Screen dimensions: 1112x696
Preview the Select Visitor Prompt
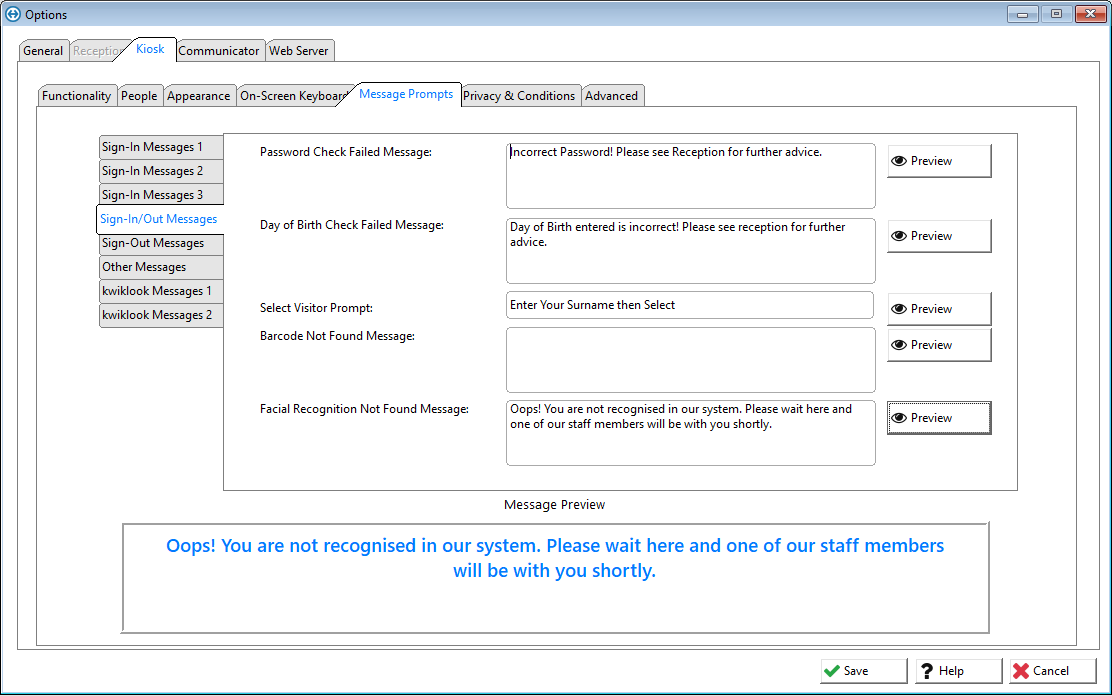pyautogui.click(x=938, y=309)
